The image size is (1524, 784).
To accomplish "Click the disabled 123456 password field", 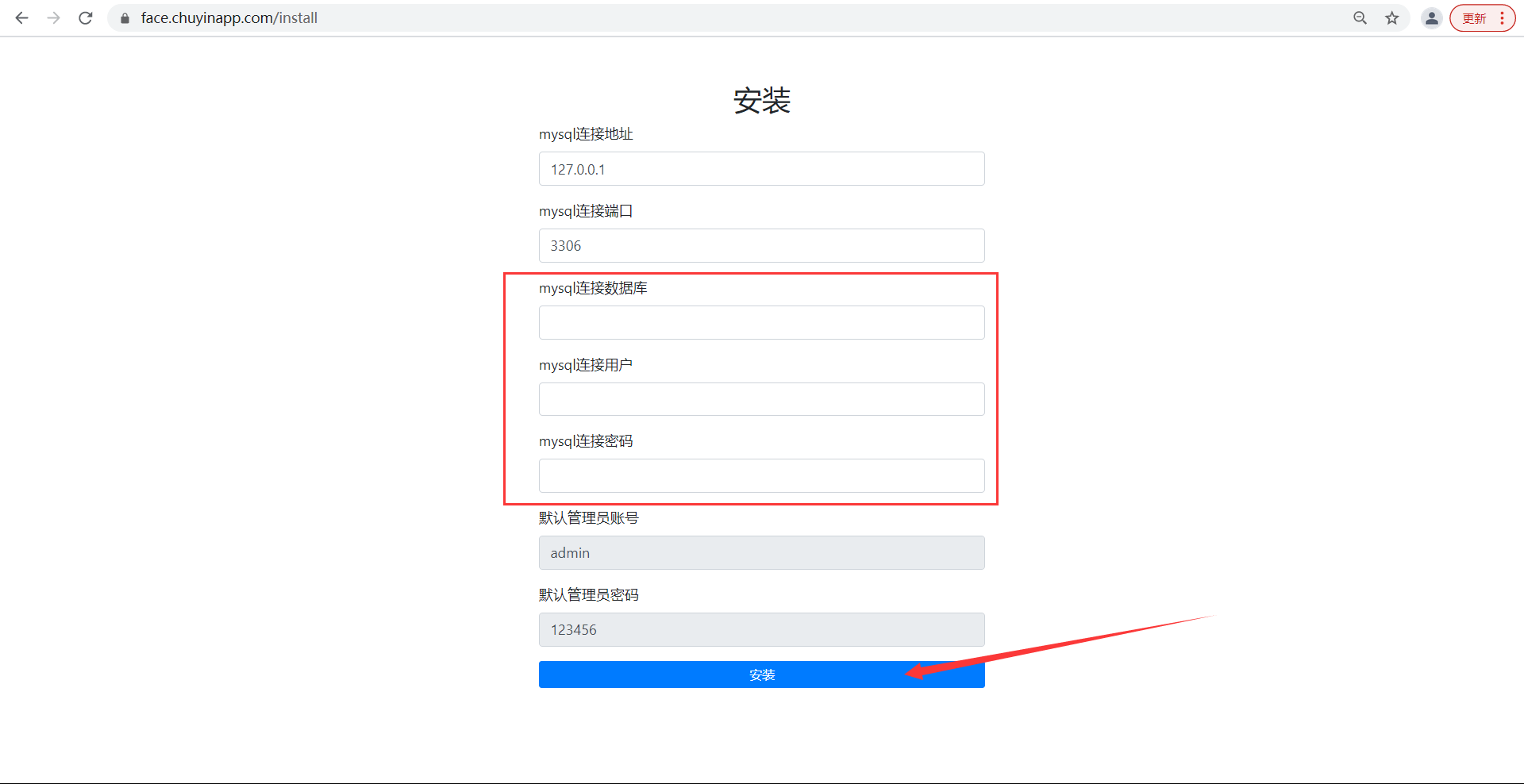I will pos(762,630).
